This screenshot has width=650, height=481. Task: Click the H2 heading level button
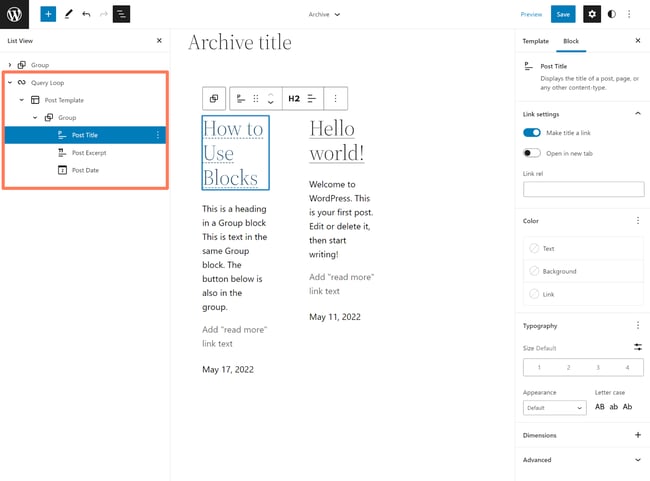[x=294, y=99]
